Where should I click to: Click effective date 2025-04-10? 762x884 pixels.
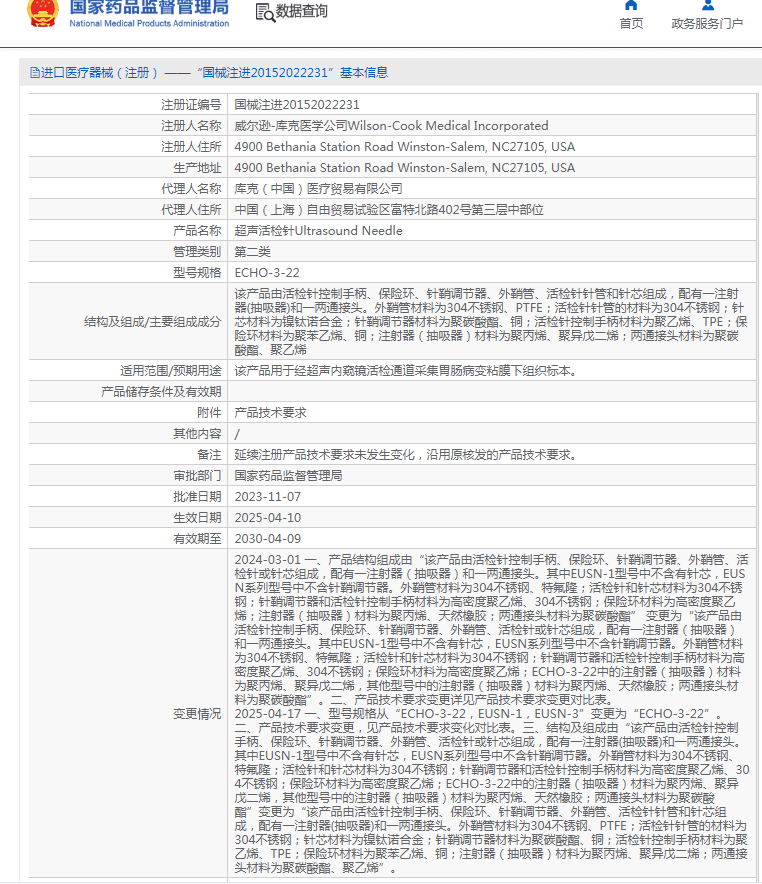point(268,518)
